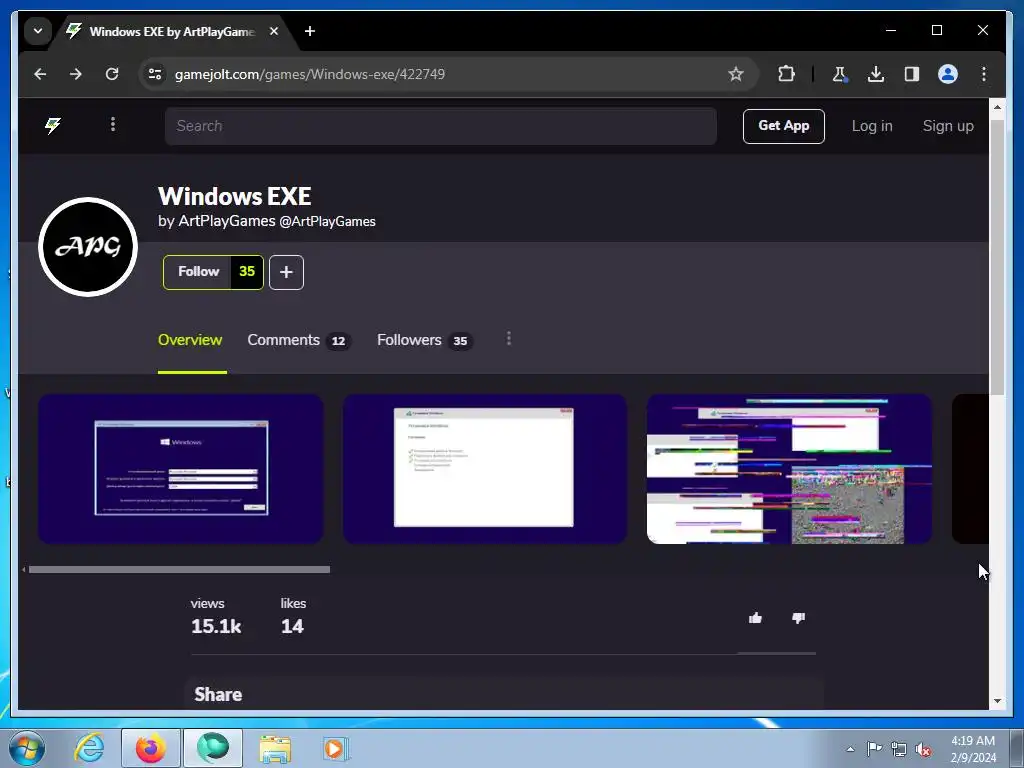Close the Windows EXE browser tab
This screenshot has width=1024, height=768.
274,31
